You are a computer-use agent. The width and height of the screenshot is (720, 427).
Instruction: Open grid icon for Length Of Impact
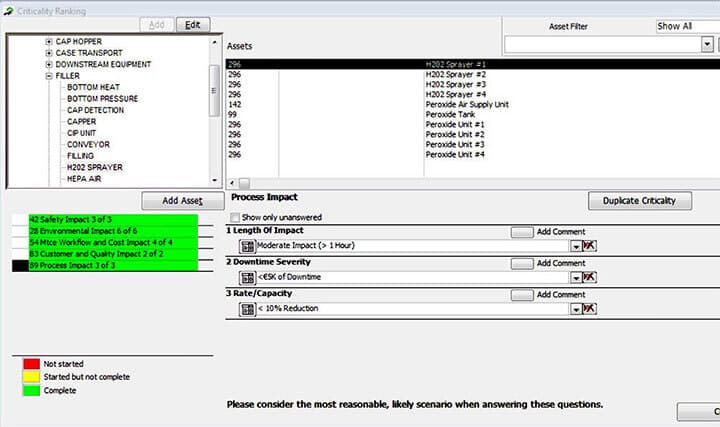247,247
